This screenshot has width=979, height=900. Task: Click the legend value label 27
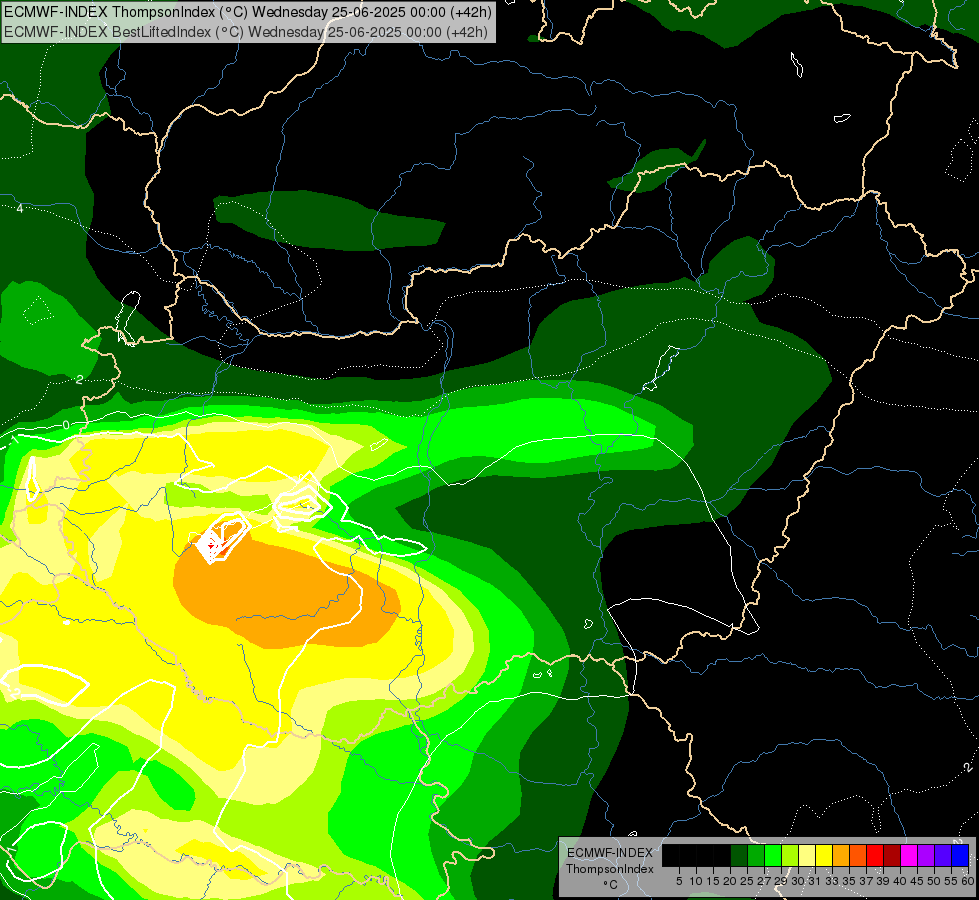coord(764,881)
